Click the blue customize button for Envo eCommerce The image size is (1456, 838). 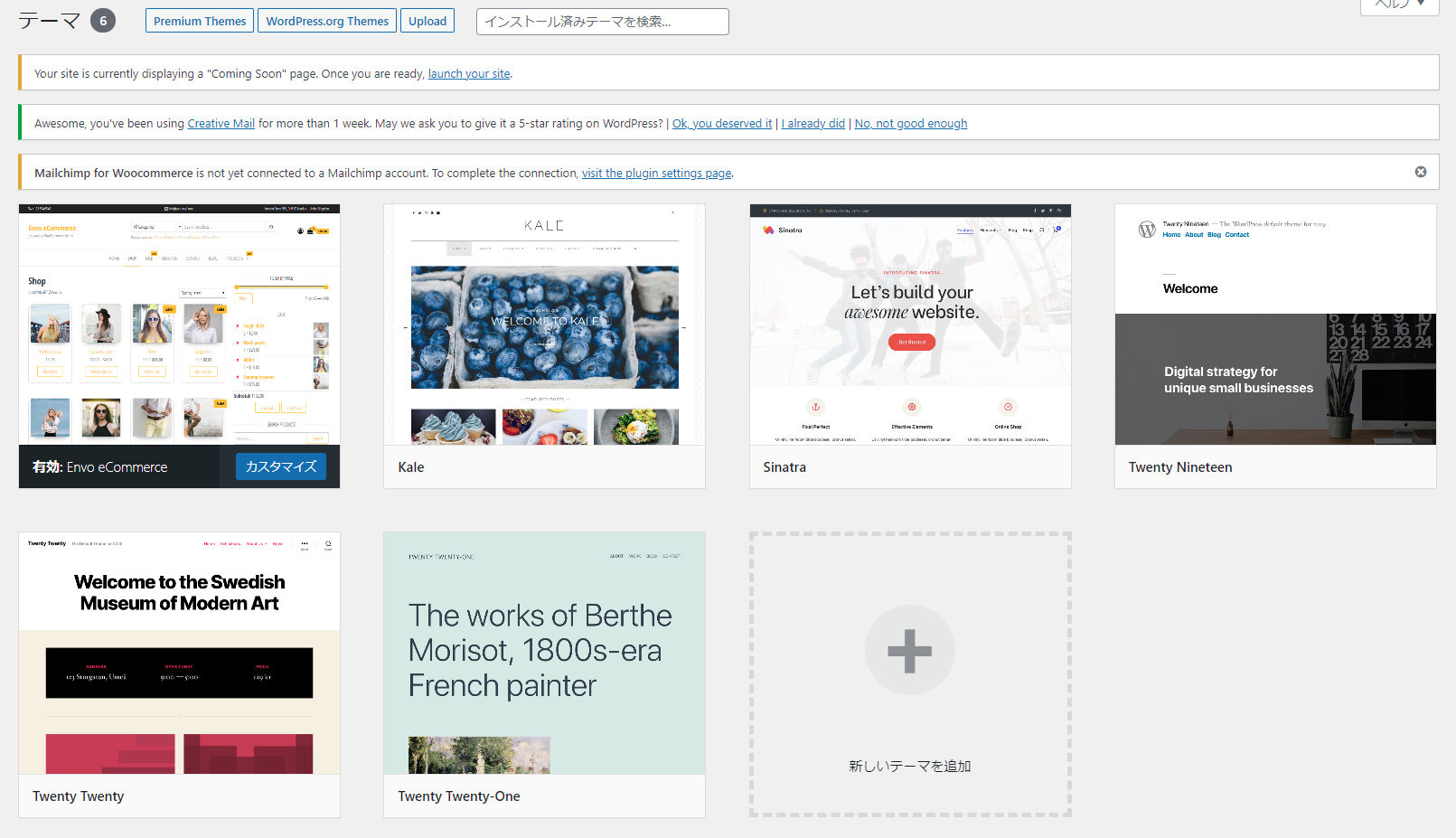point(281,466)
